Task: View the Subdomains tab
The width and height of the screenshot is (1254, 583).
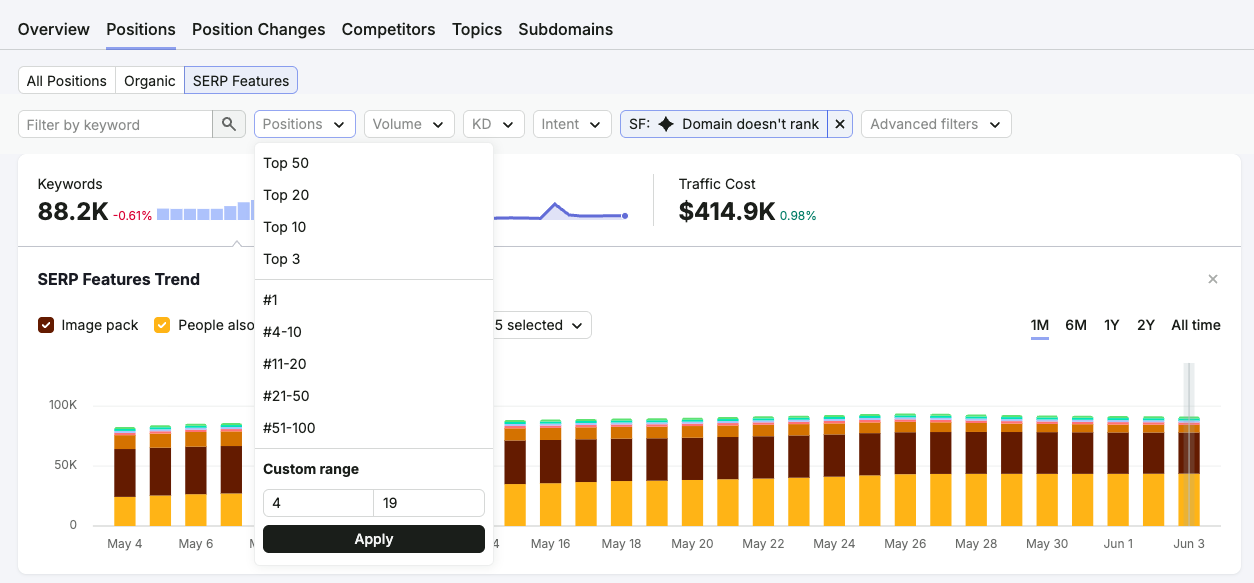Action: click(566, 29)
